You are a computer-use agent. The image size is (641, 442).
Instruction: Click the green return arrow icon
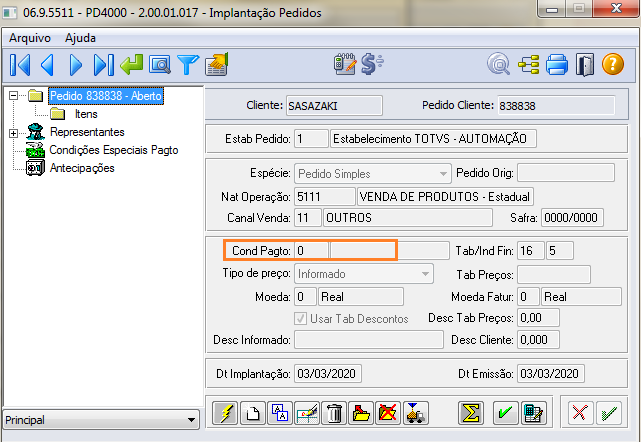pyautogui.click(x=132, y=65)
